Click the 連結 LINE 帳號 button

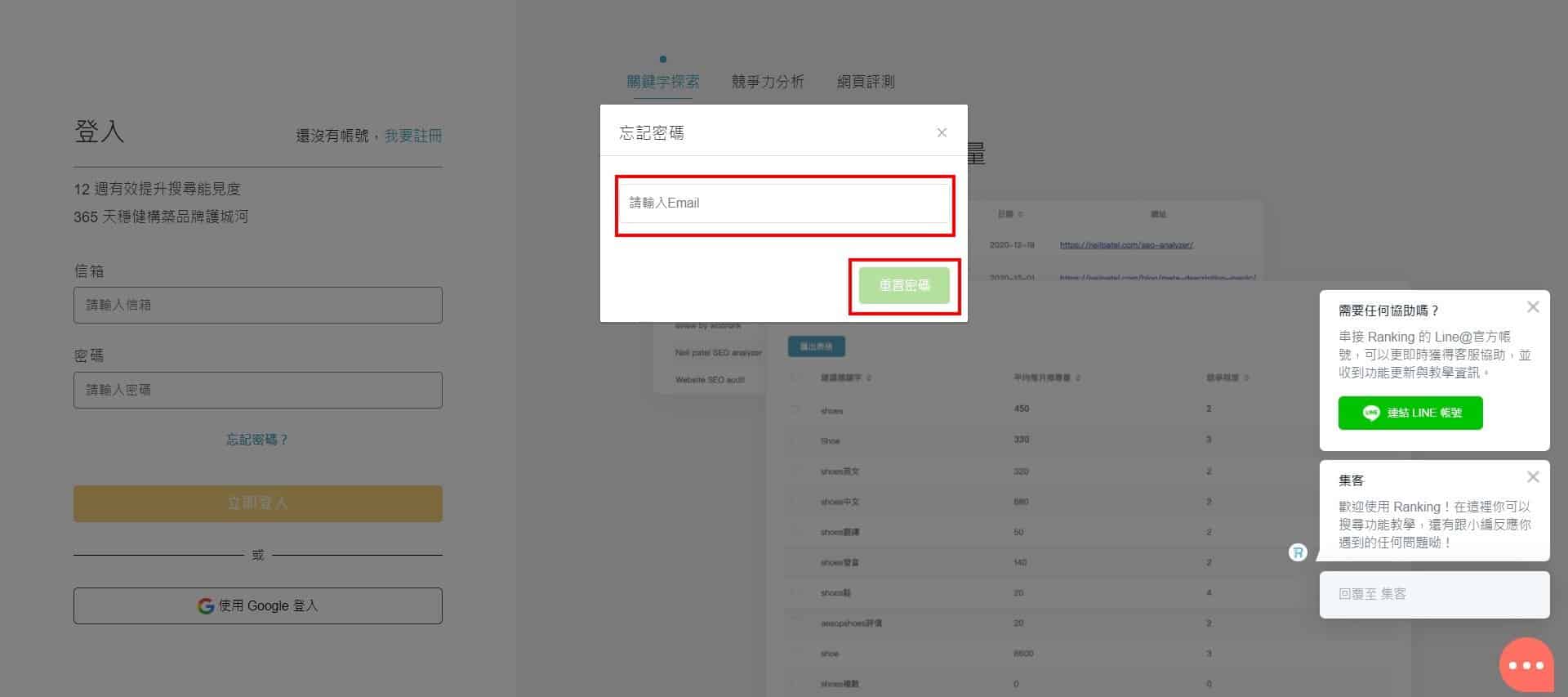1410,413
